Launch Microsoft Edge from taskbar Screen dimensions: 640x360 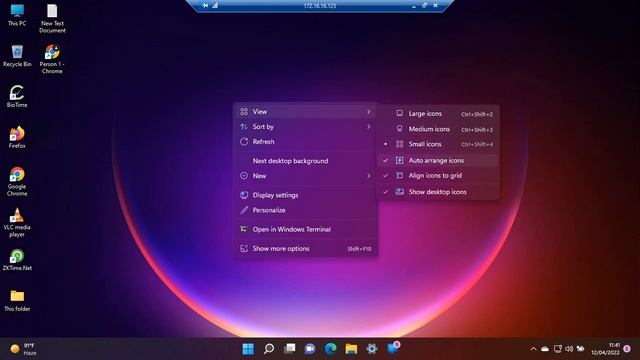pos(331,349)
